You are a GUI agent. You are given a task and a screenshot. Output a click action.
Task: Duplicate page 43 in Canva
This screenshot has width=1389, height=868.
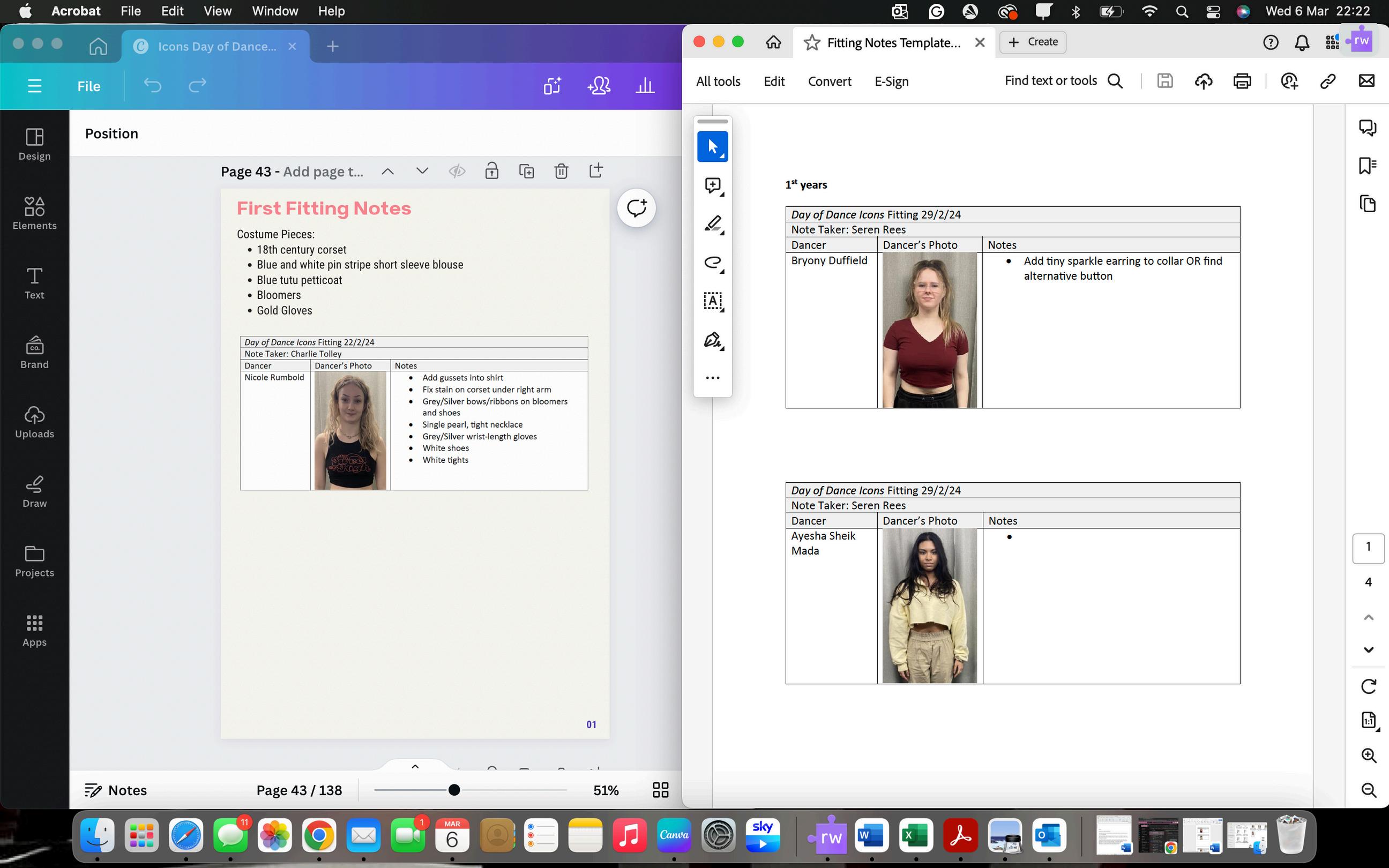pyautogui.click(x=526, y=171)
